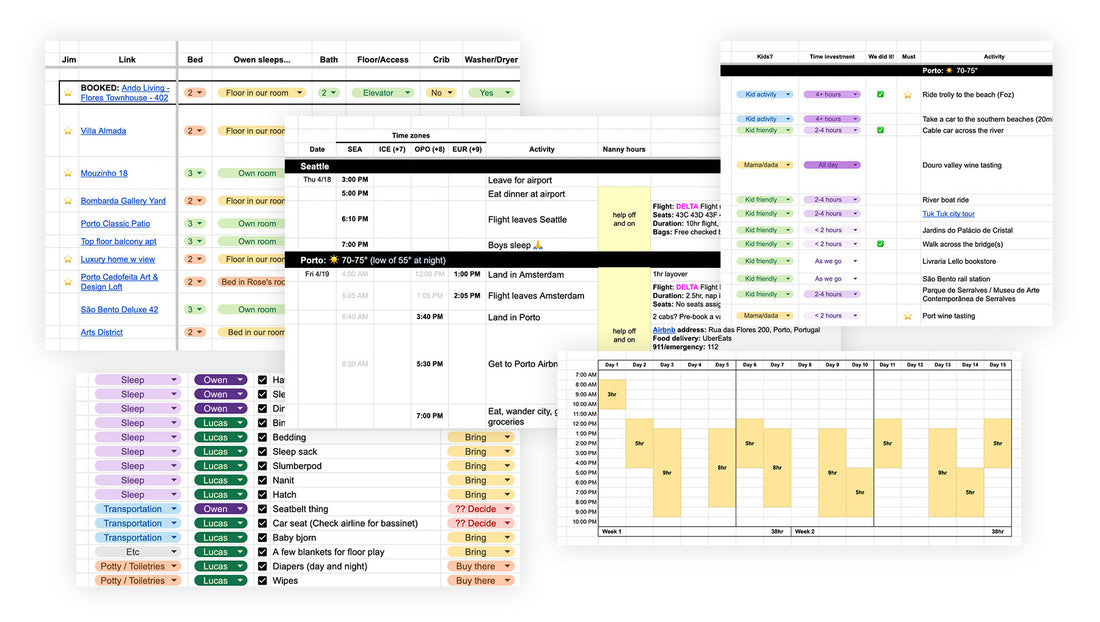Image resolution: width=1100 pixels, height=622 pixels.
Task: Click the star next to Porto Cedofeita Art listing
Action: click(x=68, y=282)
